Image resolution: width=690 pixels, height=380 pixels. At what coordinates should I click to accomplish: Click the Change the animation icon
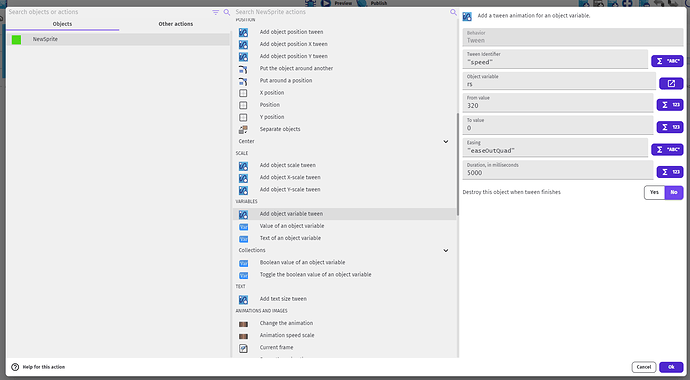243,324
